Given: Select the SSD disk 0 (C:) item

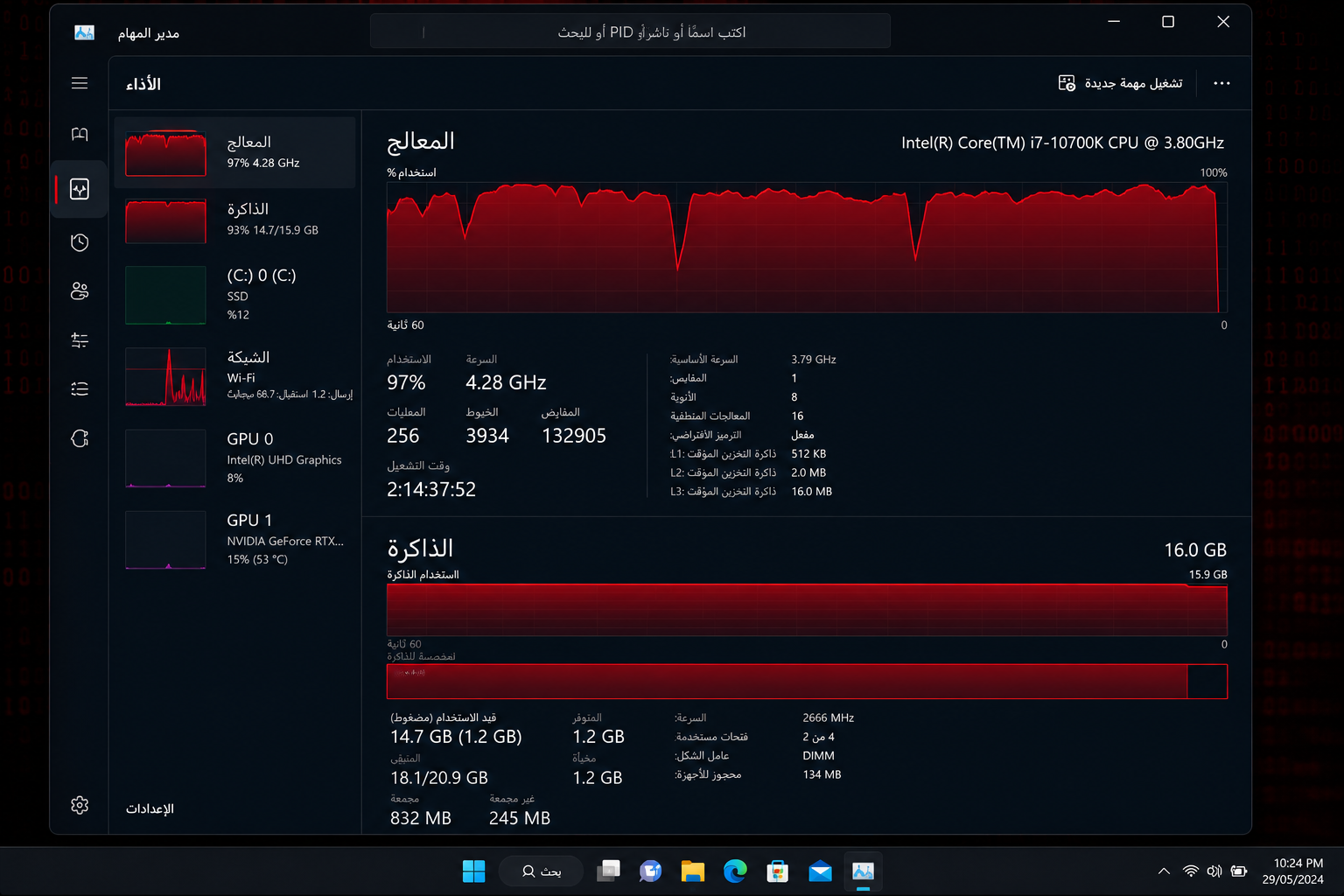Looking at the screenshot, I should (x=235, y=295).
